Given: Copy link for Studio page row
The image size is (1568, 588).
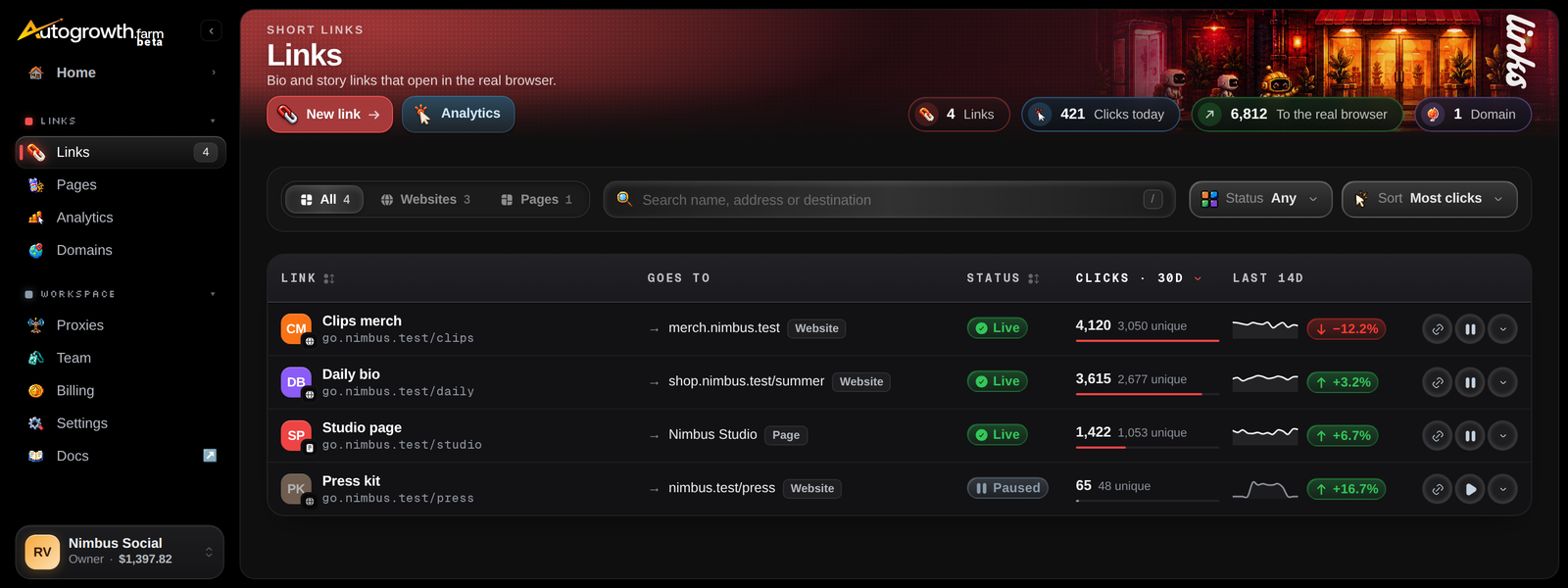Looking at the screenshot, I should point(1437,436).
